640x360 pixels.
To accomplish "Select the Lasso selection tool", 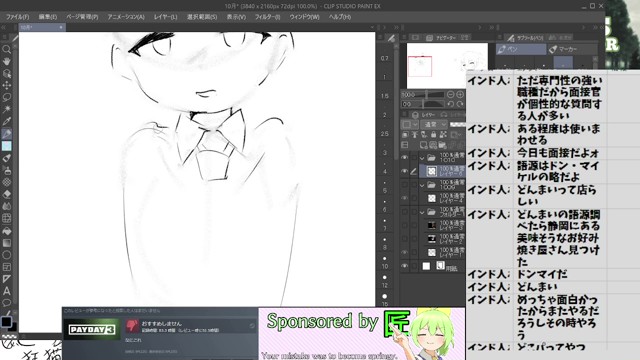I will 7,97.
